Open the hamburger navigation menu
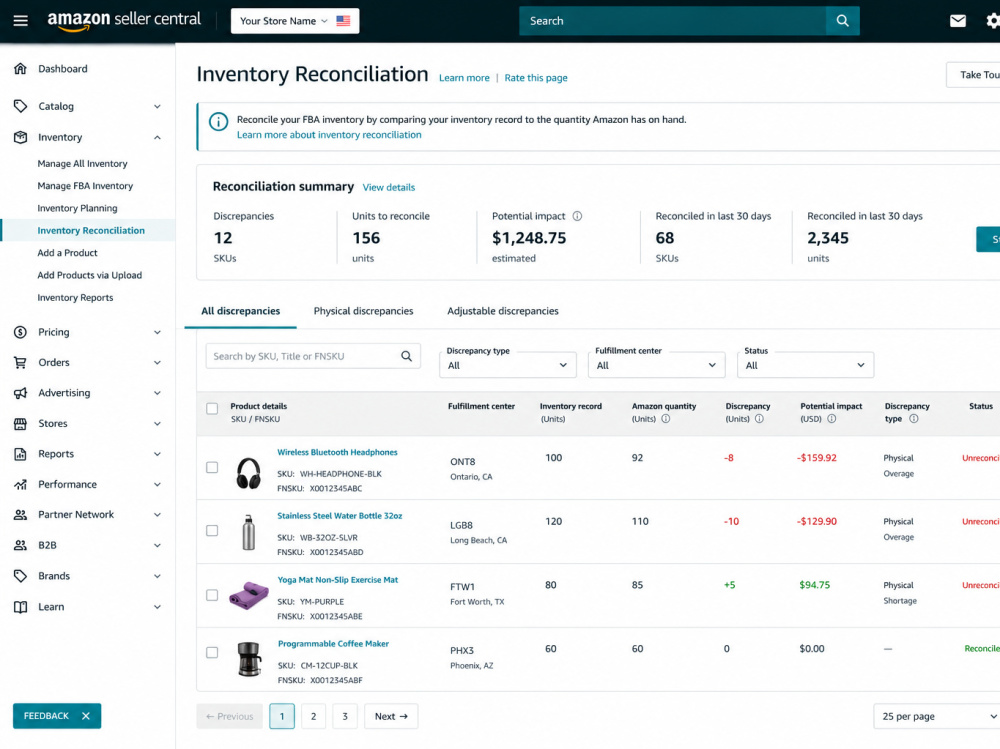Viewport: 1000px width, 749px height. tap(20, 20)
